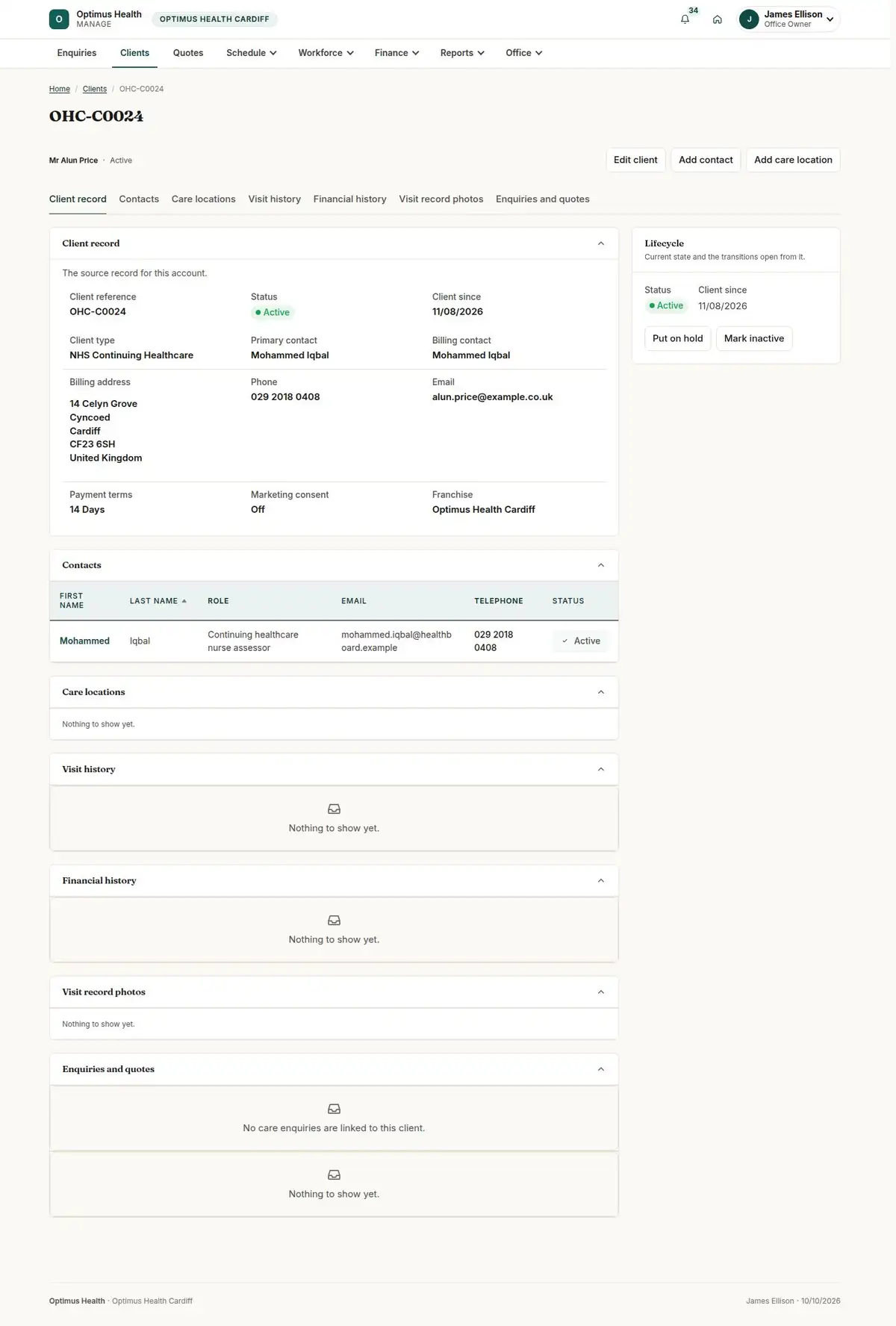The width and height of the screenshot is (896, 1326).
Task: Follow the Clients breadcrumb link
Action: (95, 89)
